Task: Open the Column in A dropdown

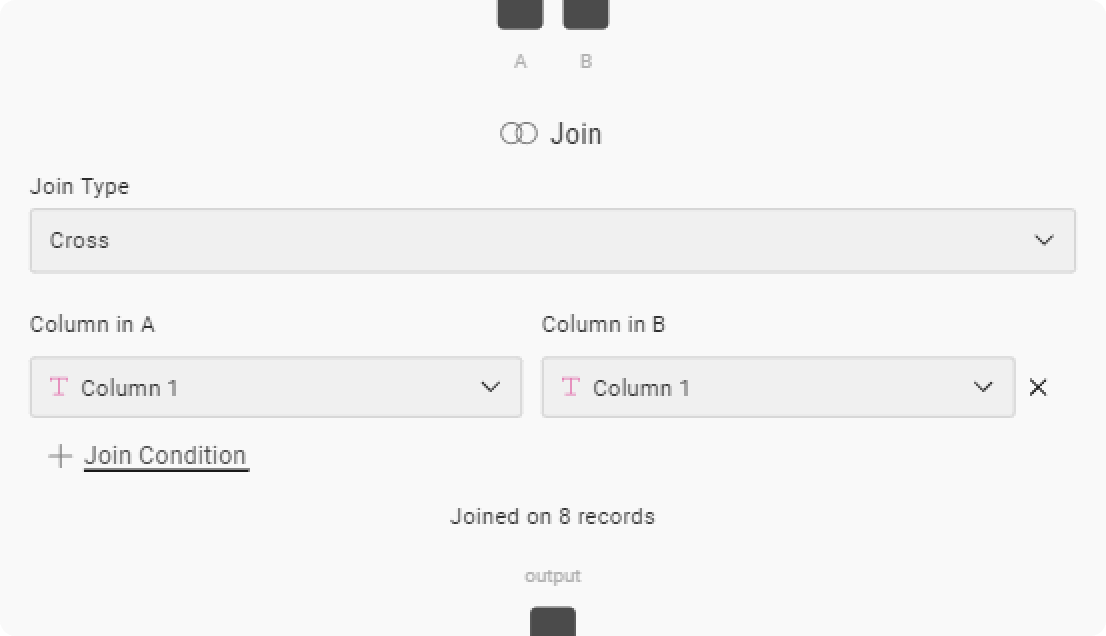Action: [x=276, y=387]
